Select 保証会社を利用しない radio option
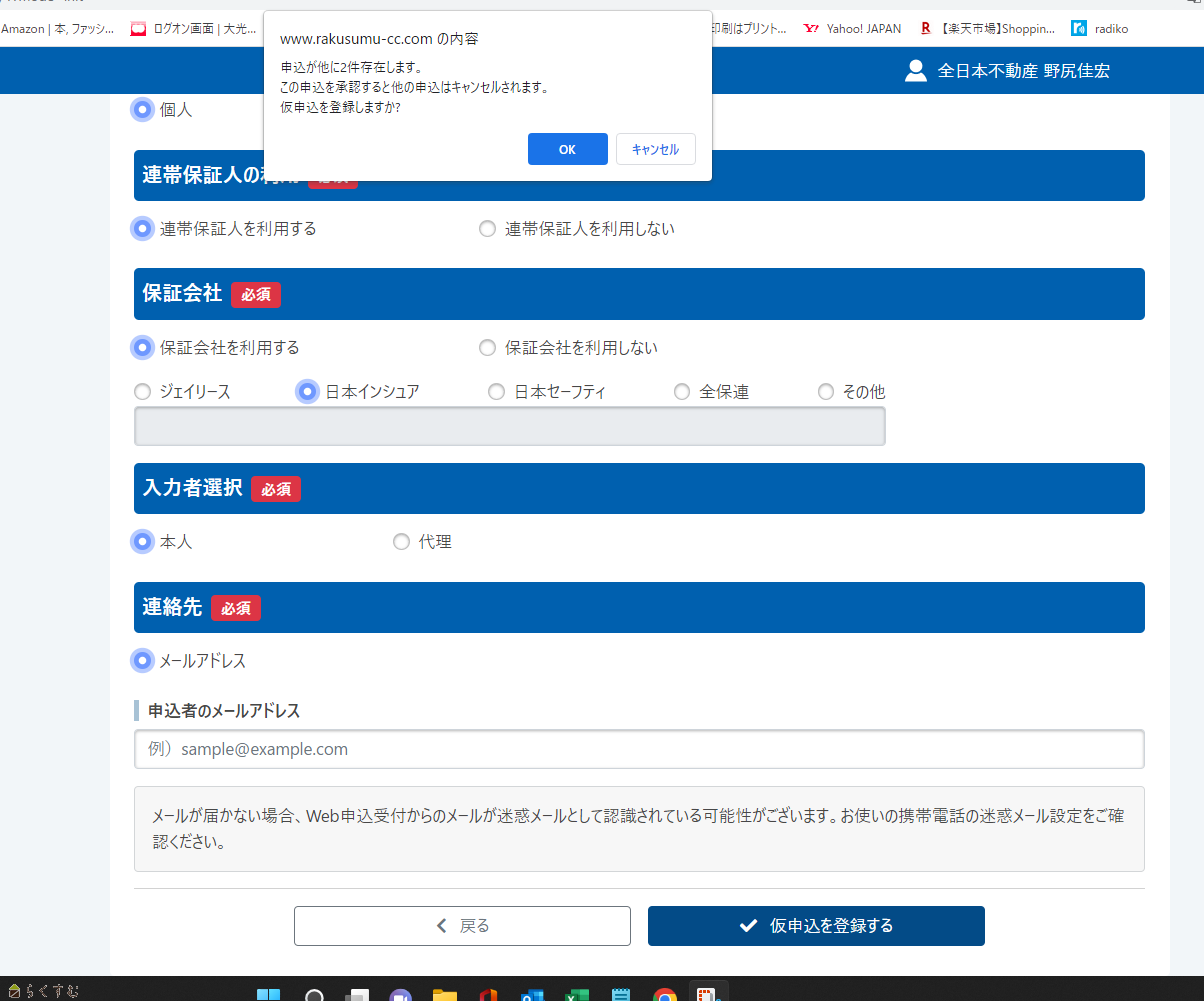This screenshot has width=1204, height=1001. tap(487, 348)
